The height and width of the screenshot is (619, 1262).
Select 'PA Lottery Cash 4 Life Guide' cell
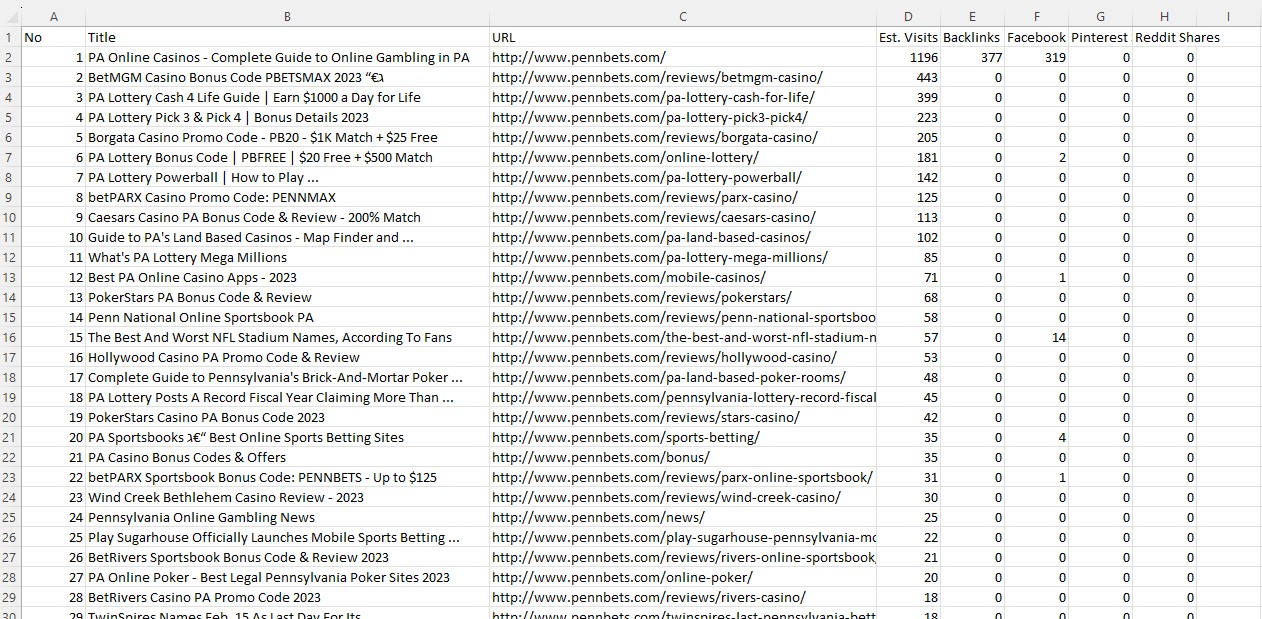pyautogui.click(x=287, y=97)
